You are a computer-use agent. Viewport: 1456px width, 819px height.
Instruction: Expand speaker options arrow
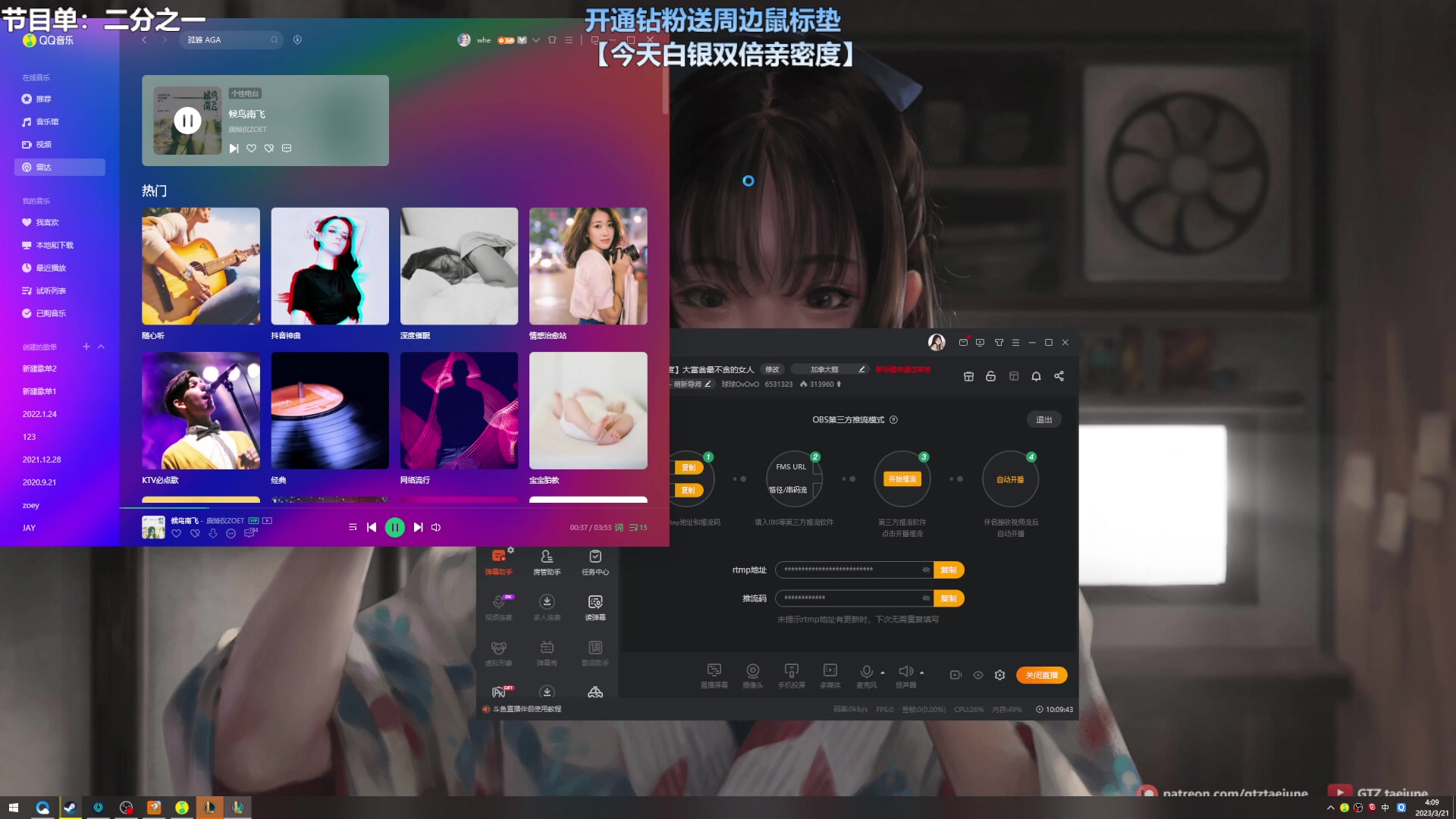tap(922, 673)
